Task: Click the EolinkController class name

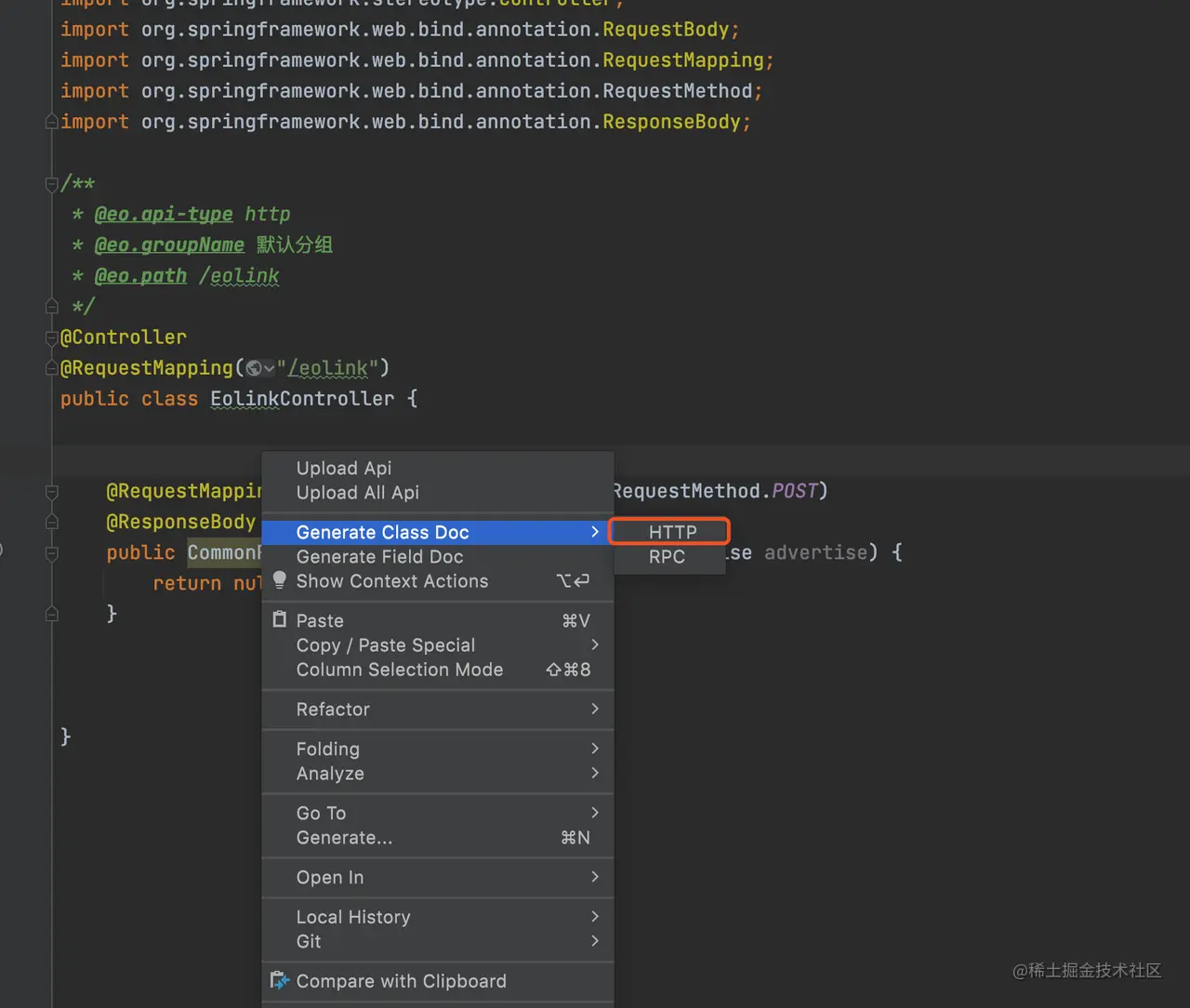Action: (x=302, y=399)
